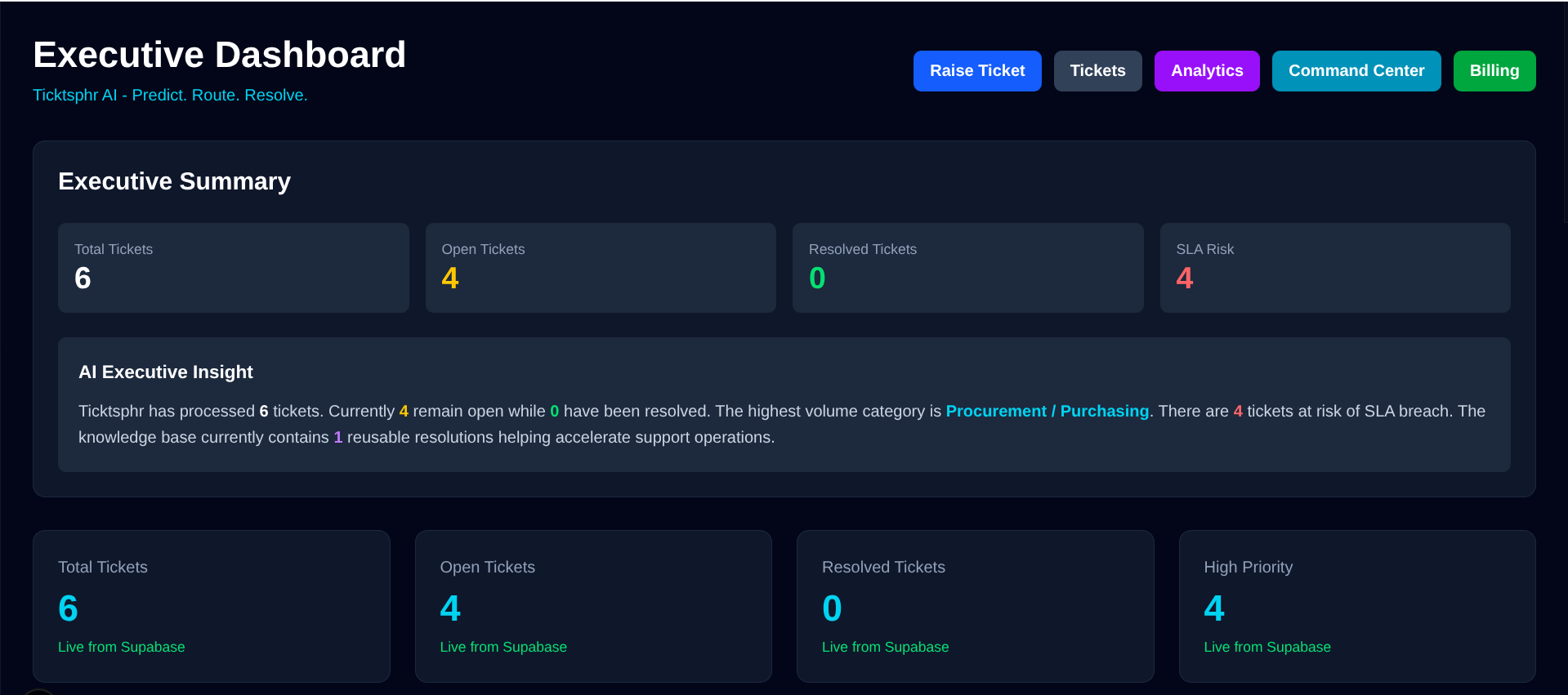Click the High Priority card label
This screenshot has width=1568, height=695.
pyautogui.click(x=1249, y=567)
